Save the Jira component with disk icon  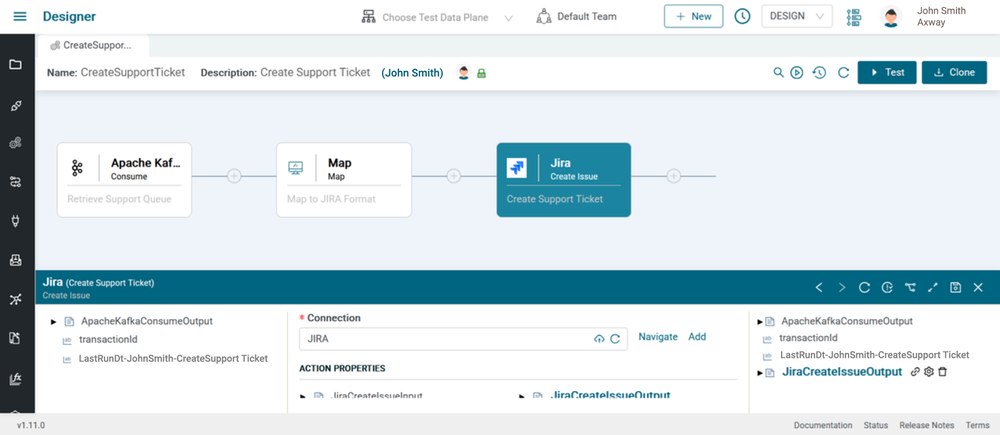point(955,288)
